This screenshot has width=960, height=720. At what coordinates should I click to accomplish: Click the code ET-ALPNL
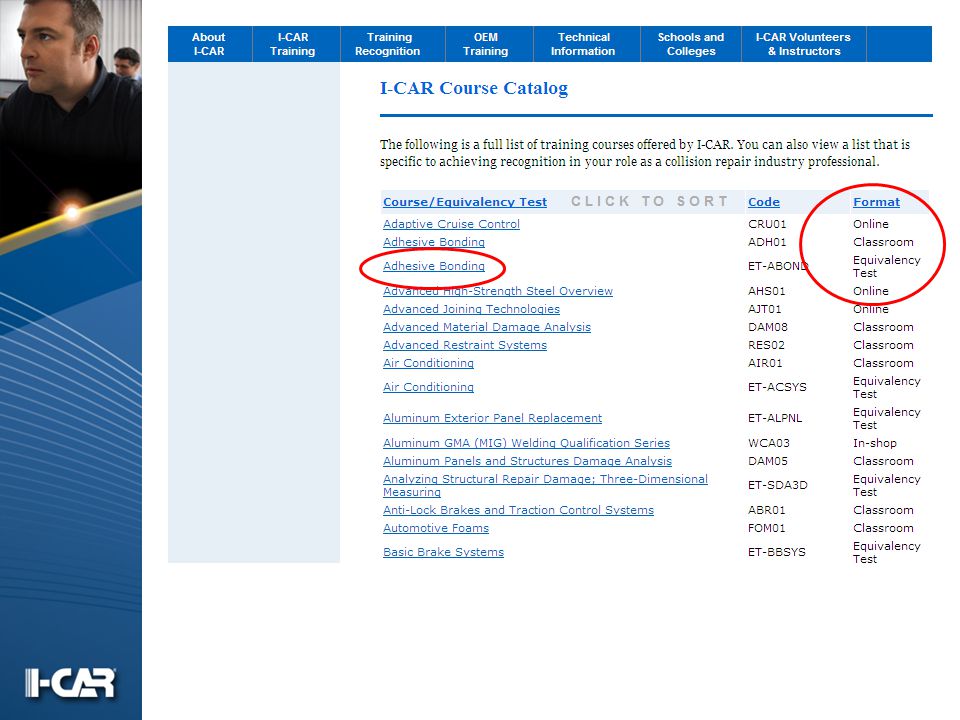click(774, 418)
